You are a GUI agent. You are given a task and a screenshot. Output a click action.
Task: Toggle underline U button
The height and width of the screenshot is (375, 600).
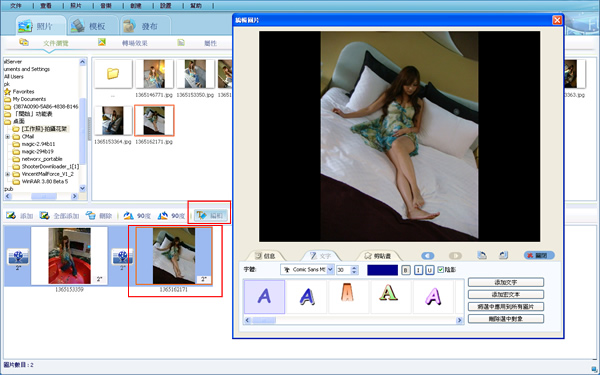429,270
